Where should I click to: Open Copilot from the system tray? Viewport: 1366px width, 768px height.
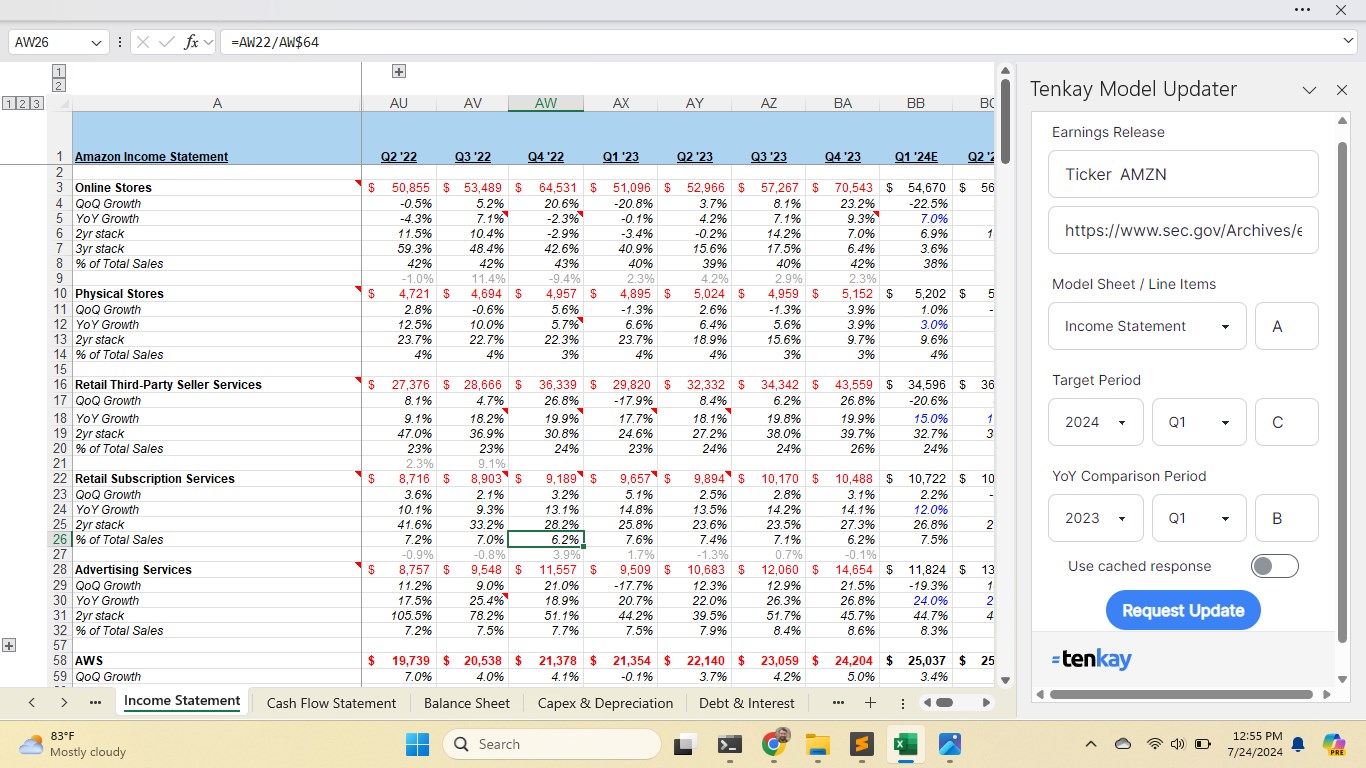tap(1334, 744)
